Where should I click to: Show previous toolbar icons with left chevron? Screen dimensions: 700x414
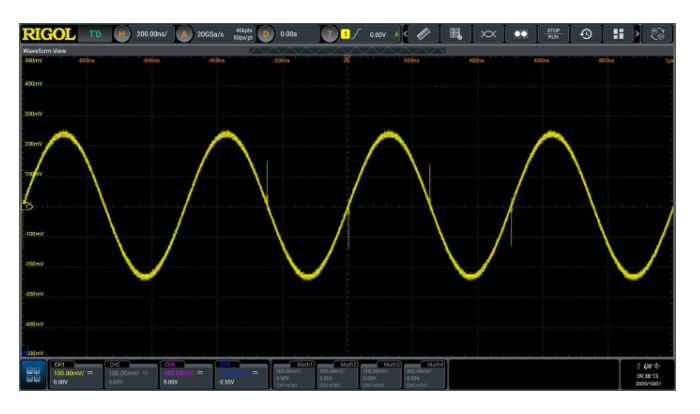pos(405,34)
